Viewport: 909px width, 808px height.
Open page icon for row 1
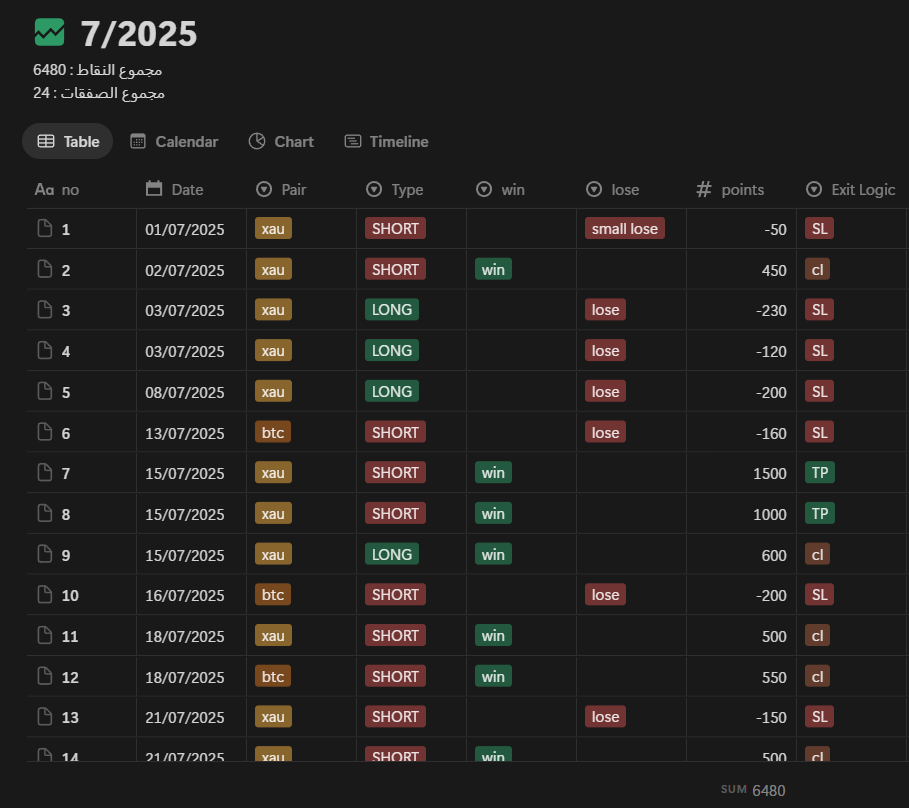(44, 229)
